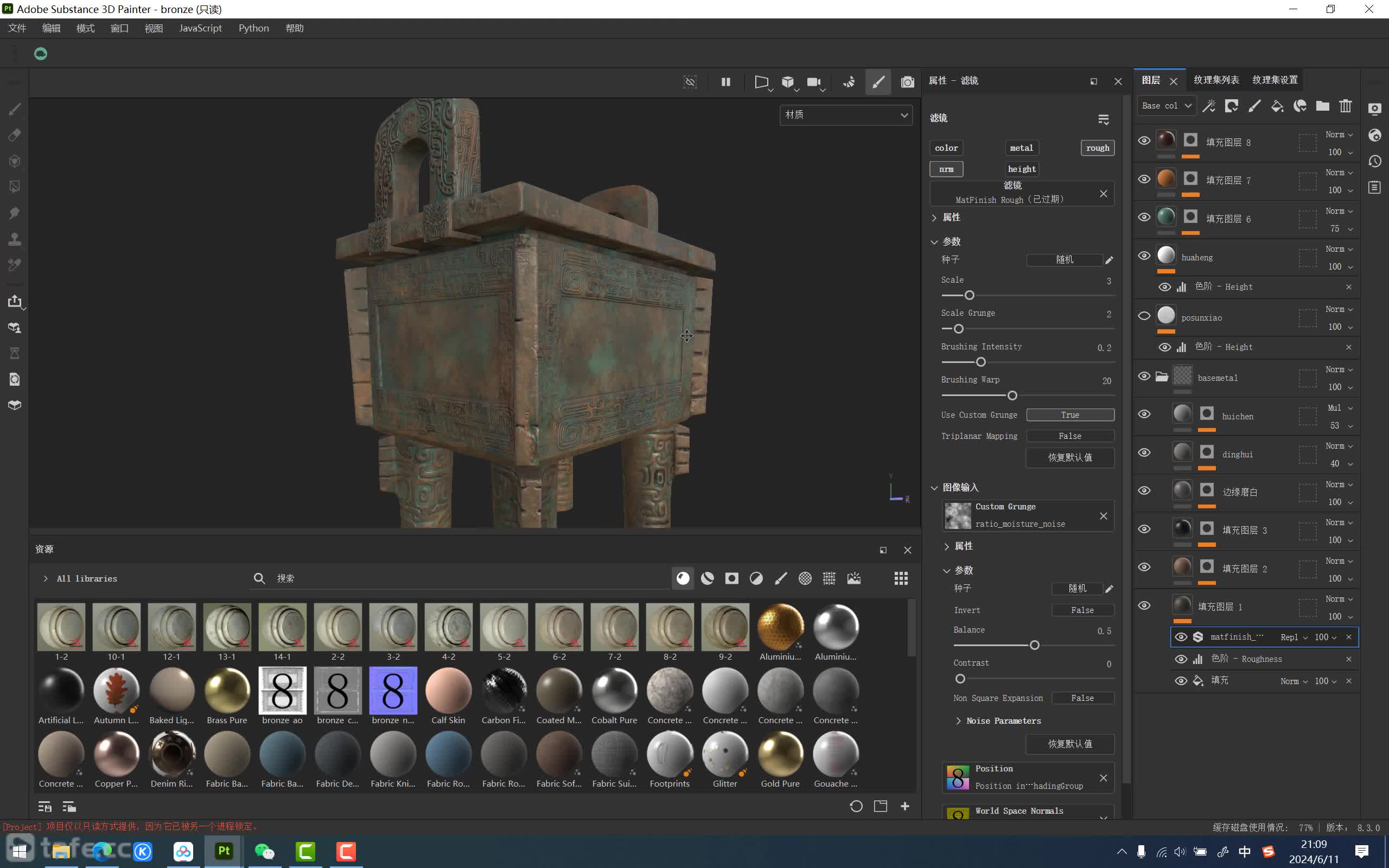Viewport: 1389px width, 868px height.
Task: Open the Python menu
Action: coord(254,28)
